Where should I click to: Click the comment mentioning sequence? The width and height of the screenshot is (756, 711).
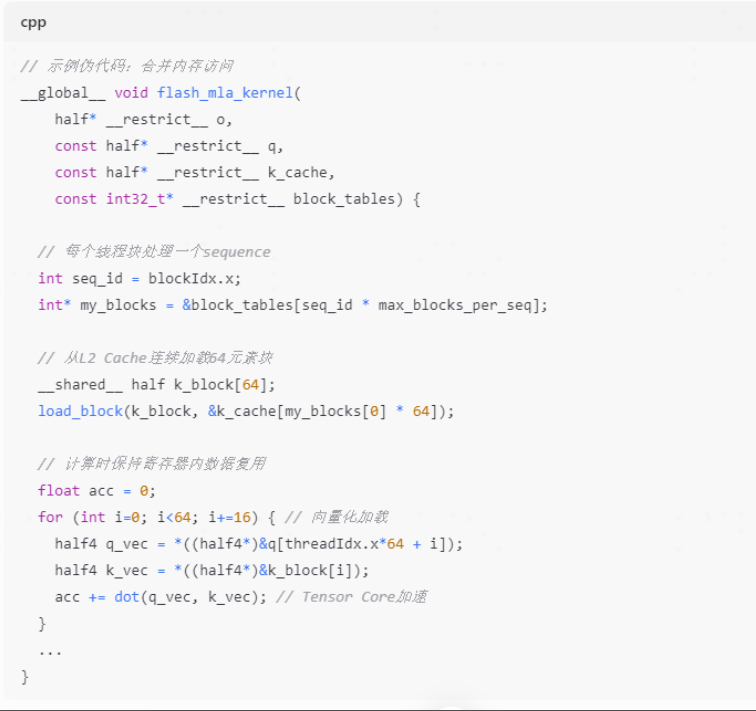point(154,252)
